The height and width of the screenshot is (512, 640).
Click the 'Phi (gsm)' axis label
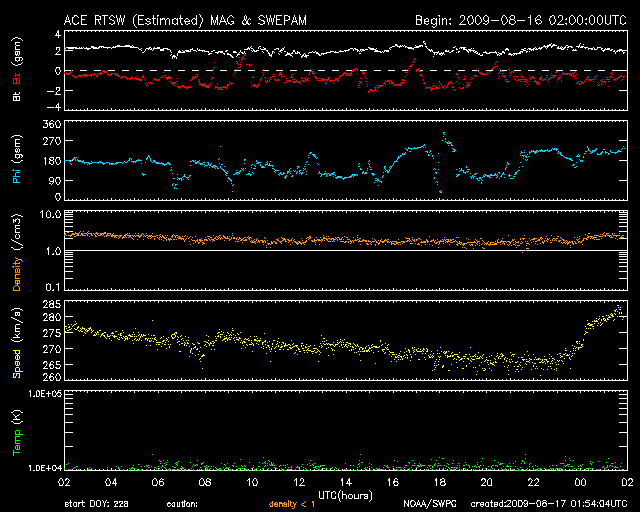[x=17, y=160]
